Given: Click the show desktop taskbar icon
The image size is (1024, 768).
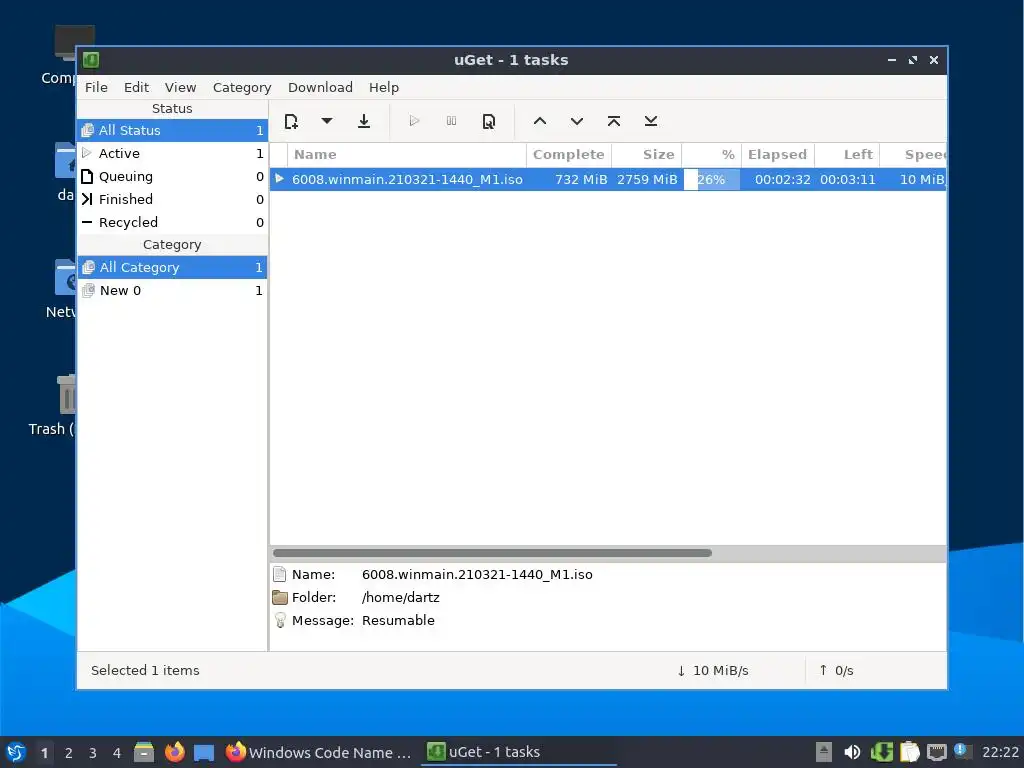Looking at the screenshot, I should click(204, 753).
